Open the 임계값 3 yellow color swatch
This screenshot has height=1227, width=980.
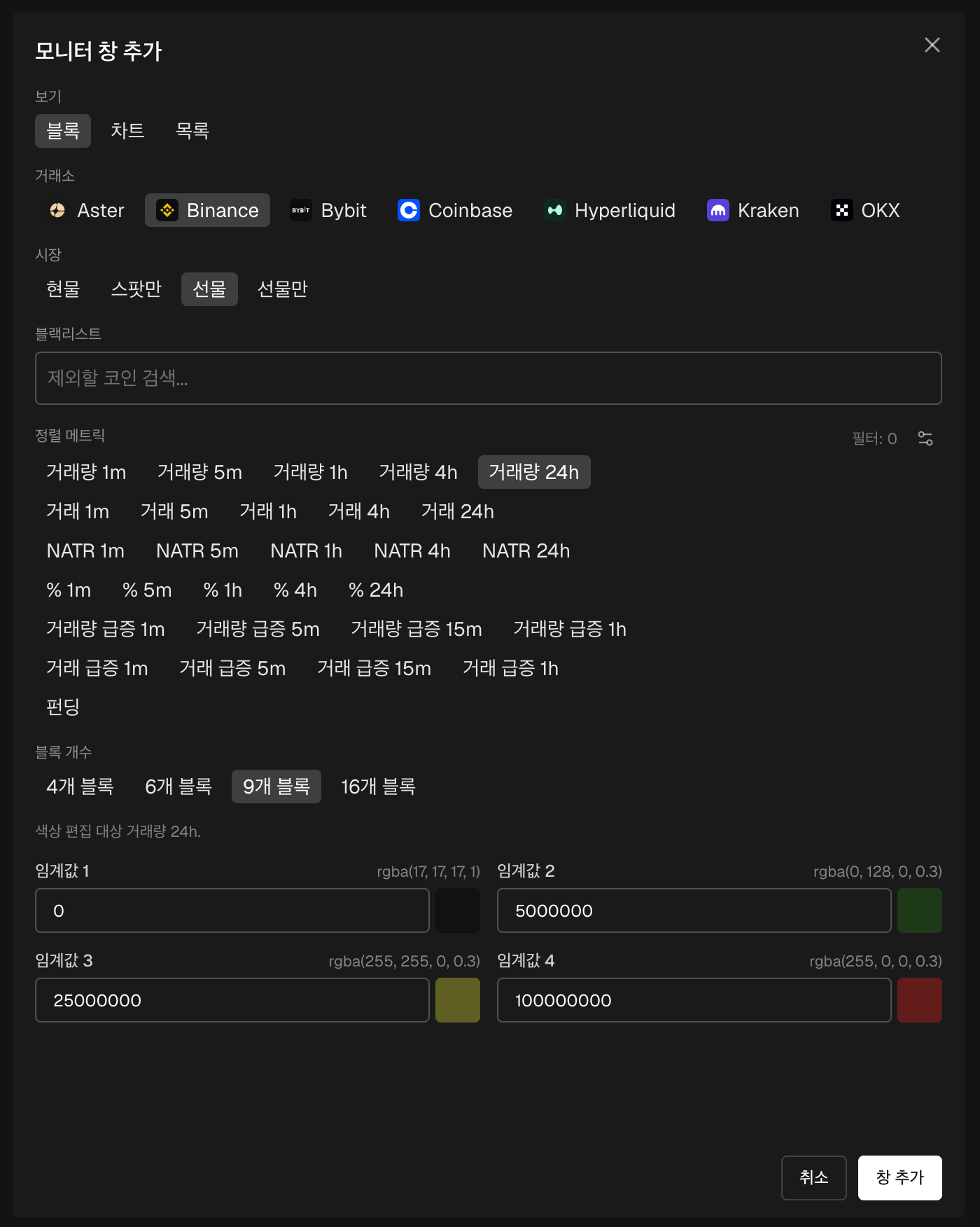click(458, 1000)
